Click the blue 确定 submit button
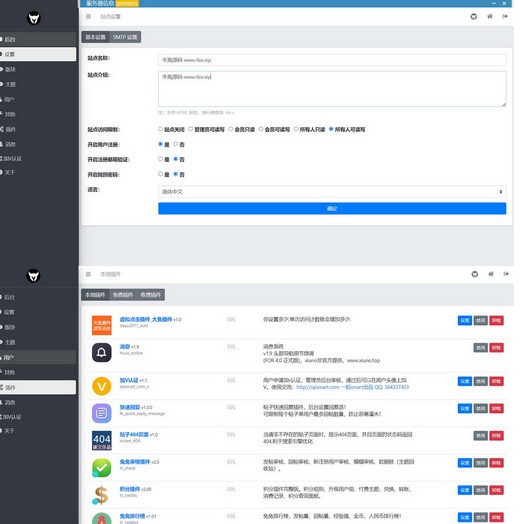520x524 pixels. [x=332, y=209]
